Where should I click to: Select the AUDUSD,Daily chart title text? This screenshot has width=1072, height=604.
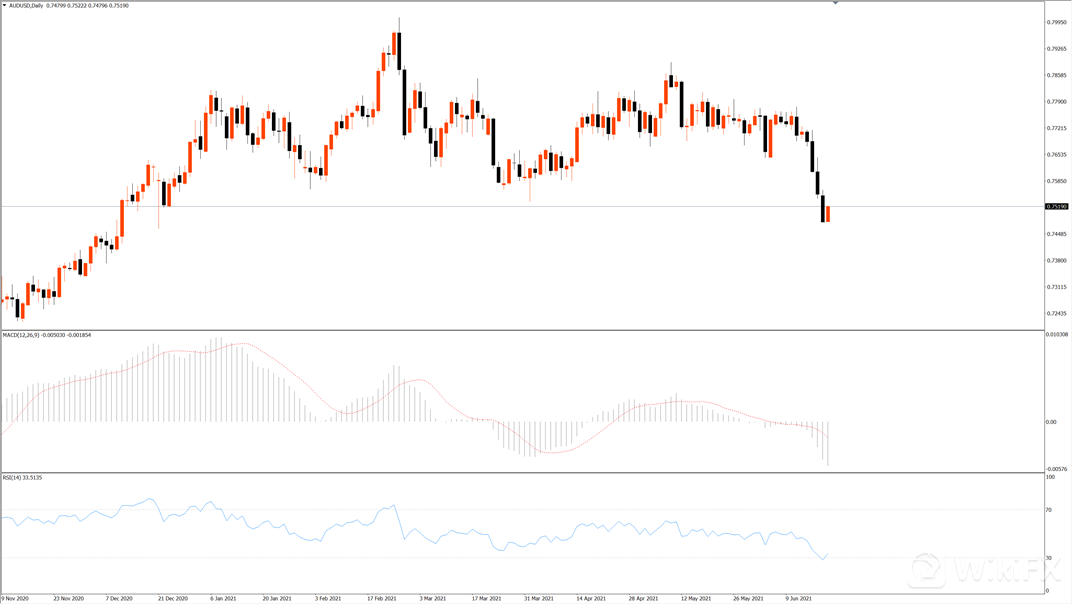[x=27, y=6]
